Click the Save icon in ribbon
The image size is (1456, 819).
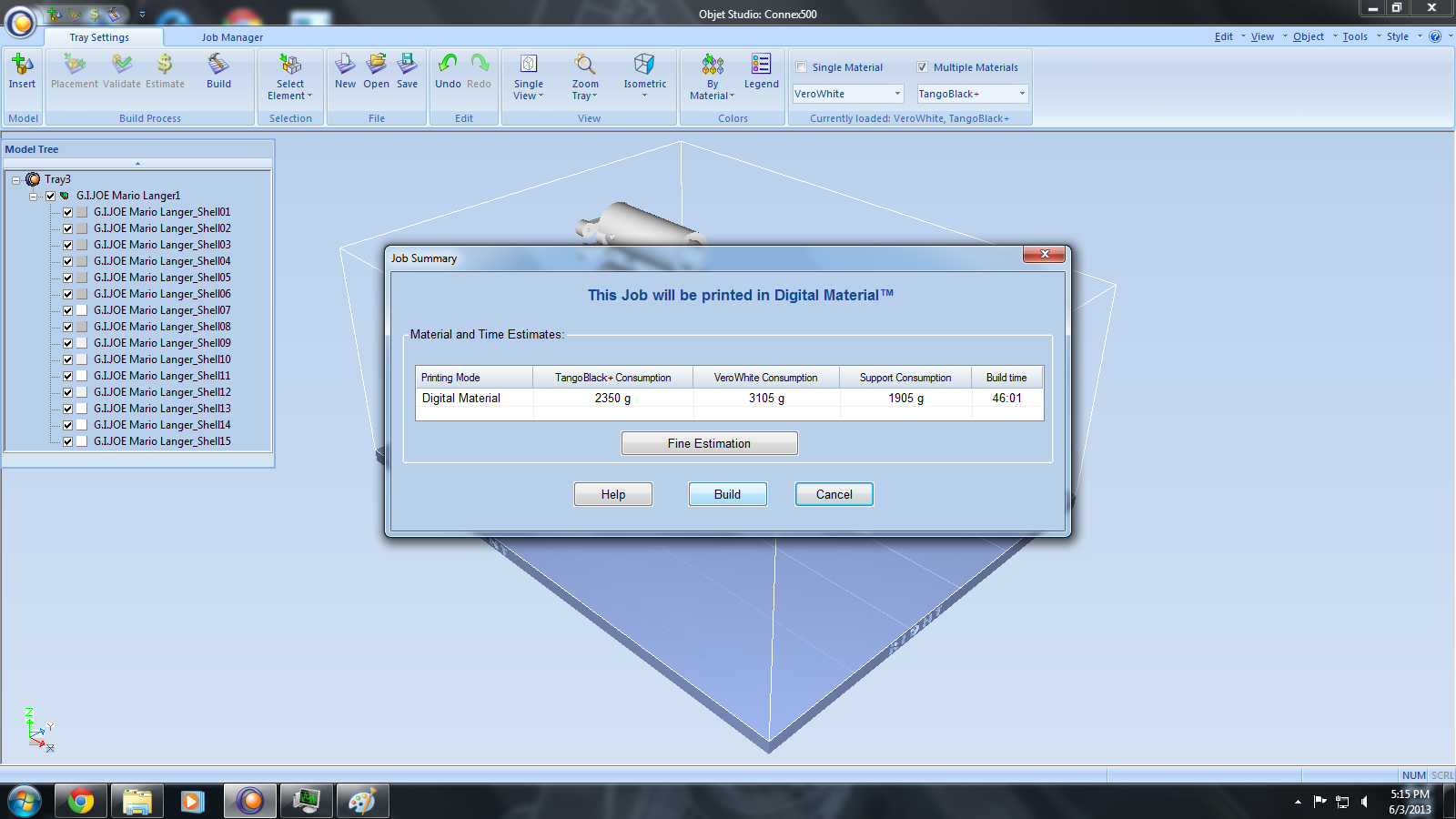point(408,65)
